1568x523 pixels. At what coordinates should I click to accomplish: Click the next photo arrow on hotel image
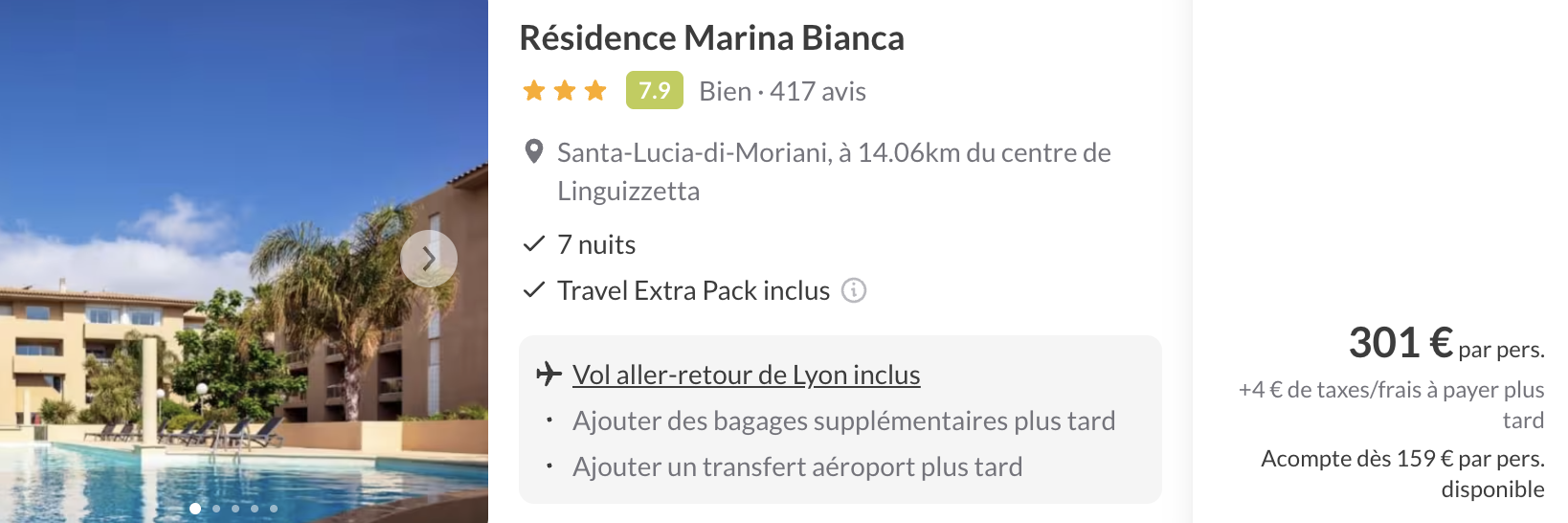point(428,259)
